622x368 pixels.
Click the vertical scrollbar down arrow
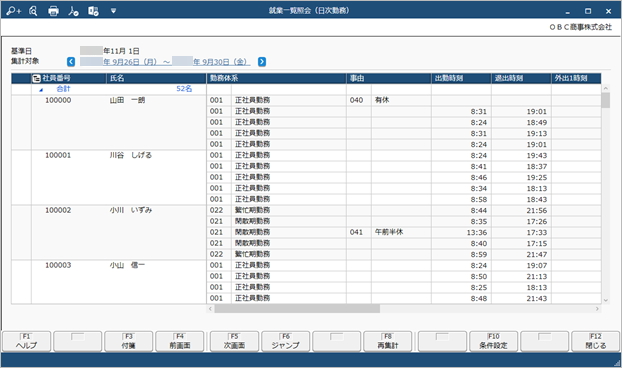click(605, 301)
